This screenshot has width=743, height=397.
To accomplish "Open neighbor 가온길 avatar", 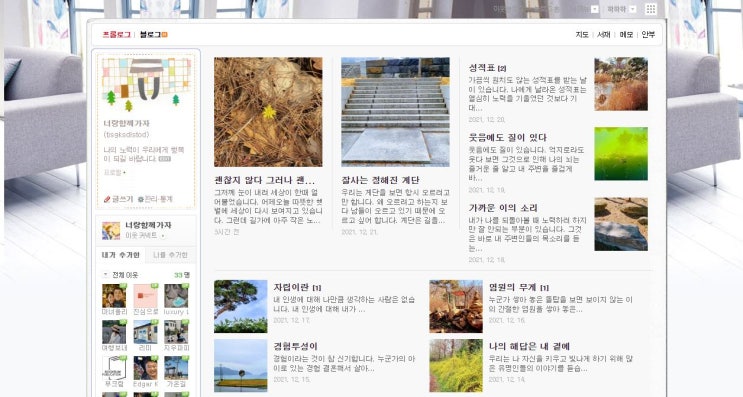I will (x=176, y=368).
